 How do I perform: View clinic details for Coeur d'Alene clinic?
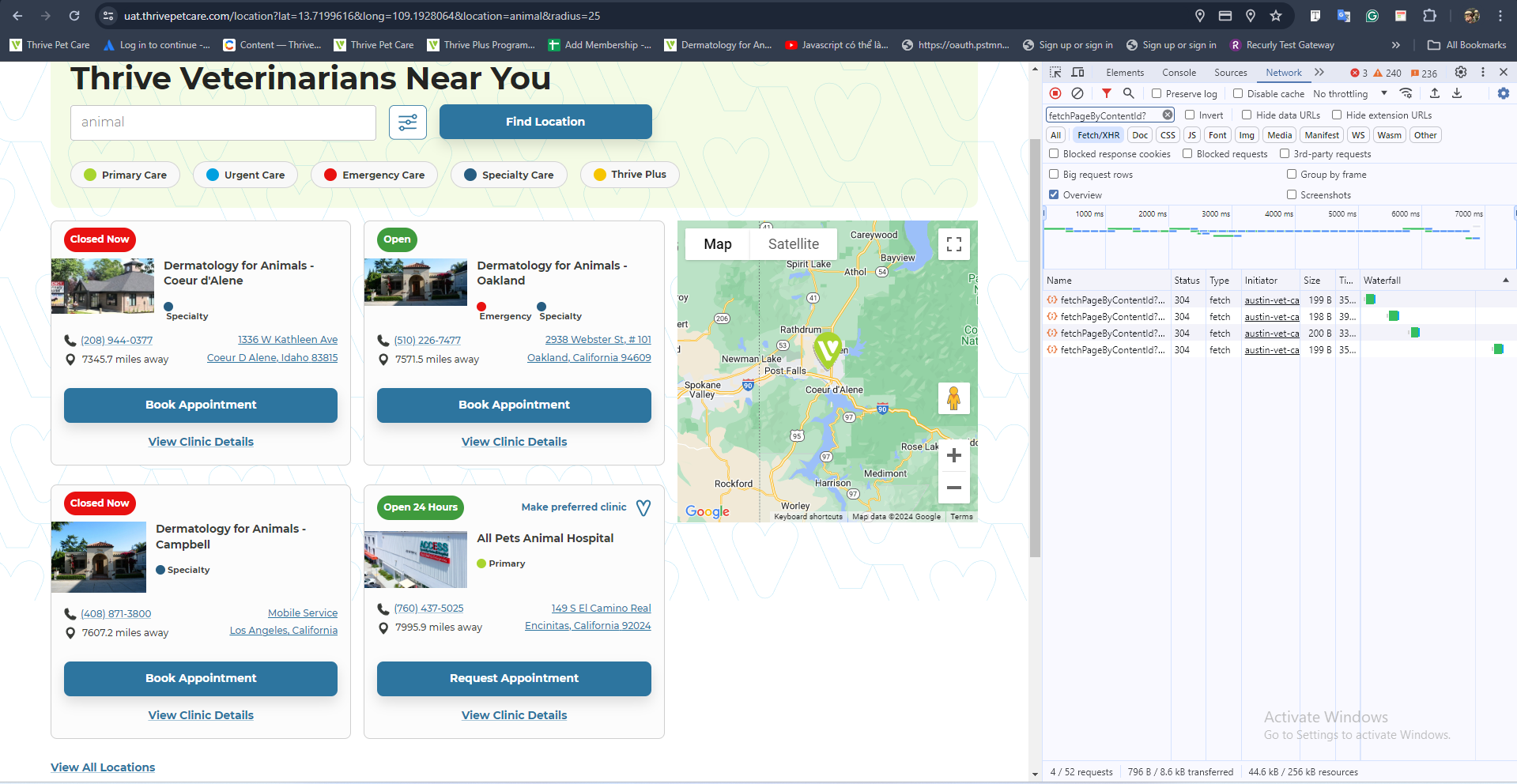click(x=201, y=442)
